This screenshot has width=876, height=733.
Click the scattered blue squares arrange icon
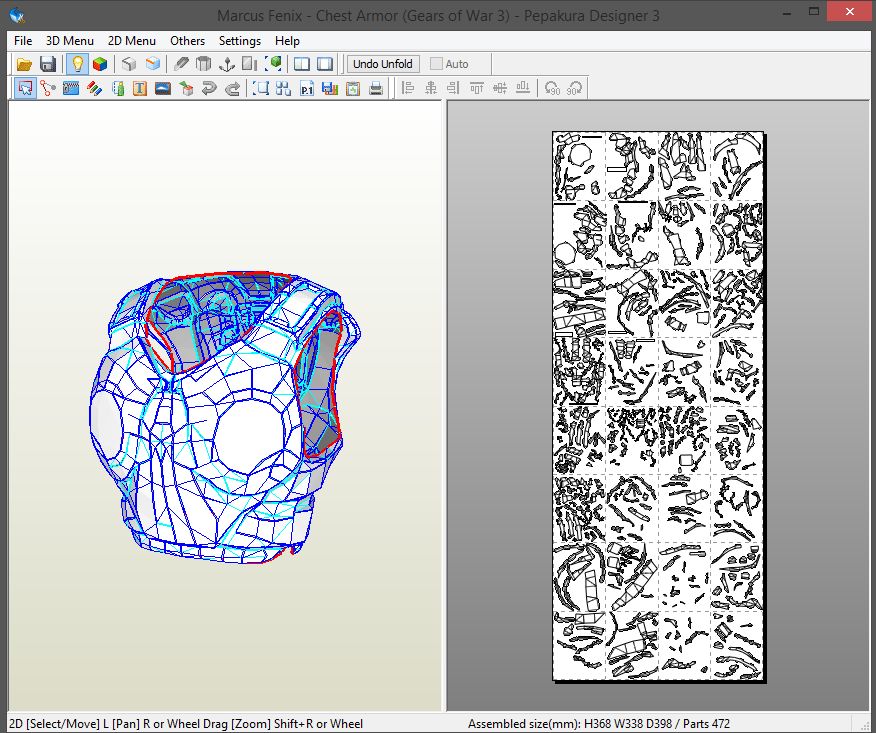(x=284, y=88)
